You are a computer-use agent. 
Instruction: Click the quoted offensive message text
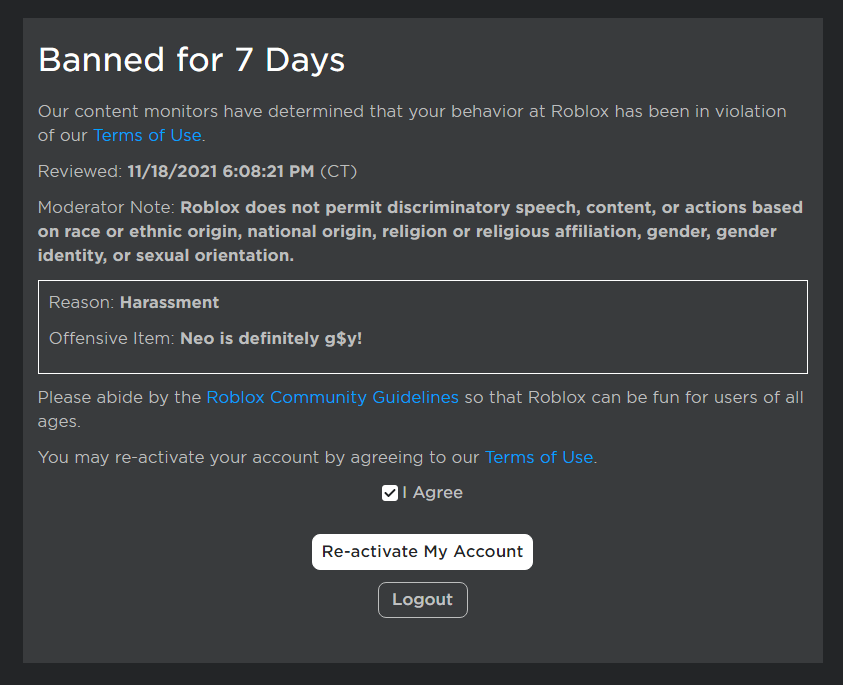[271, 339]
